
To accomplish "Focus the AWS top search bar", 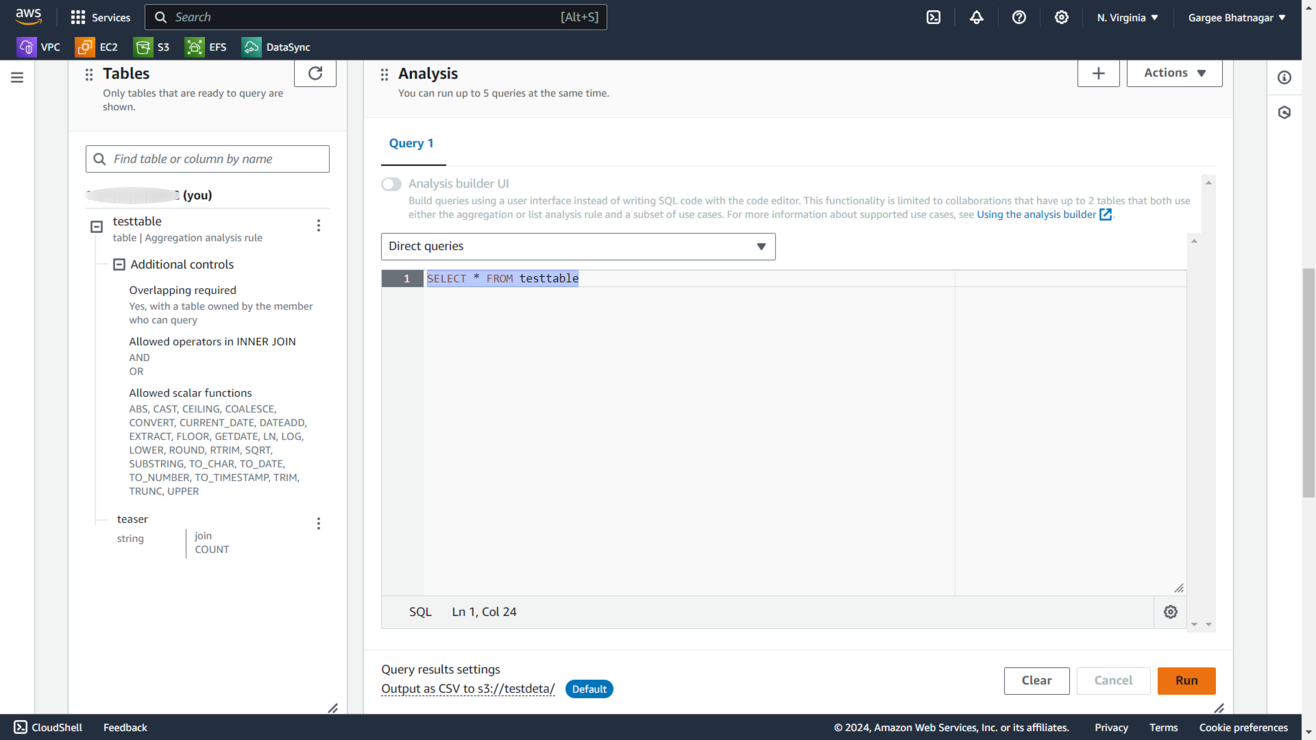I will (376, 17).
